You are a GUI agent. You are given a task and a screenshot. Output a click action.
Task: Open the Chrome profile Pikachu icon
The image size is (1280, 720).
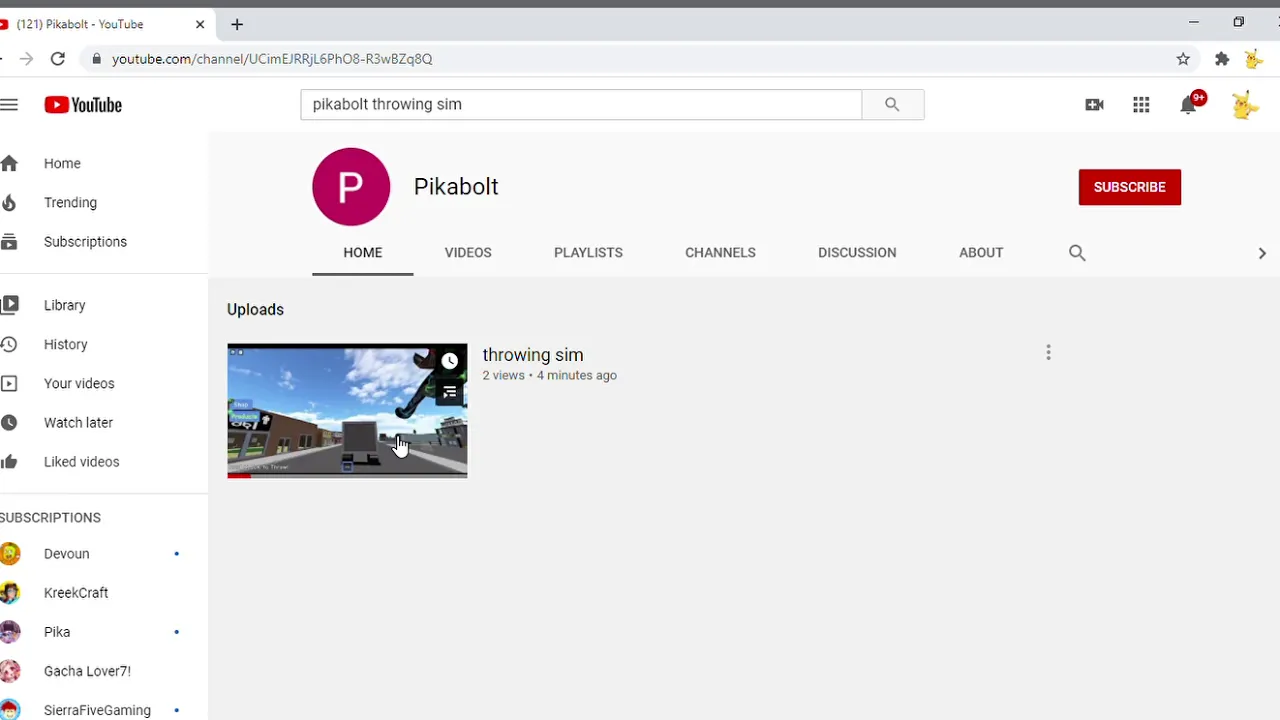pyautogui.click(x=1254, y=59)
